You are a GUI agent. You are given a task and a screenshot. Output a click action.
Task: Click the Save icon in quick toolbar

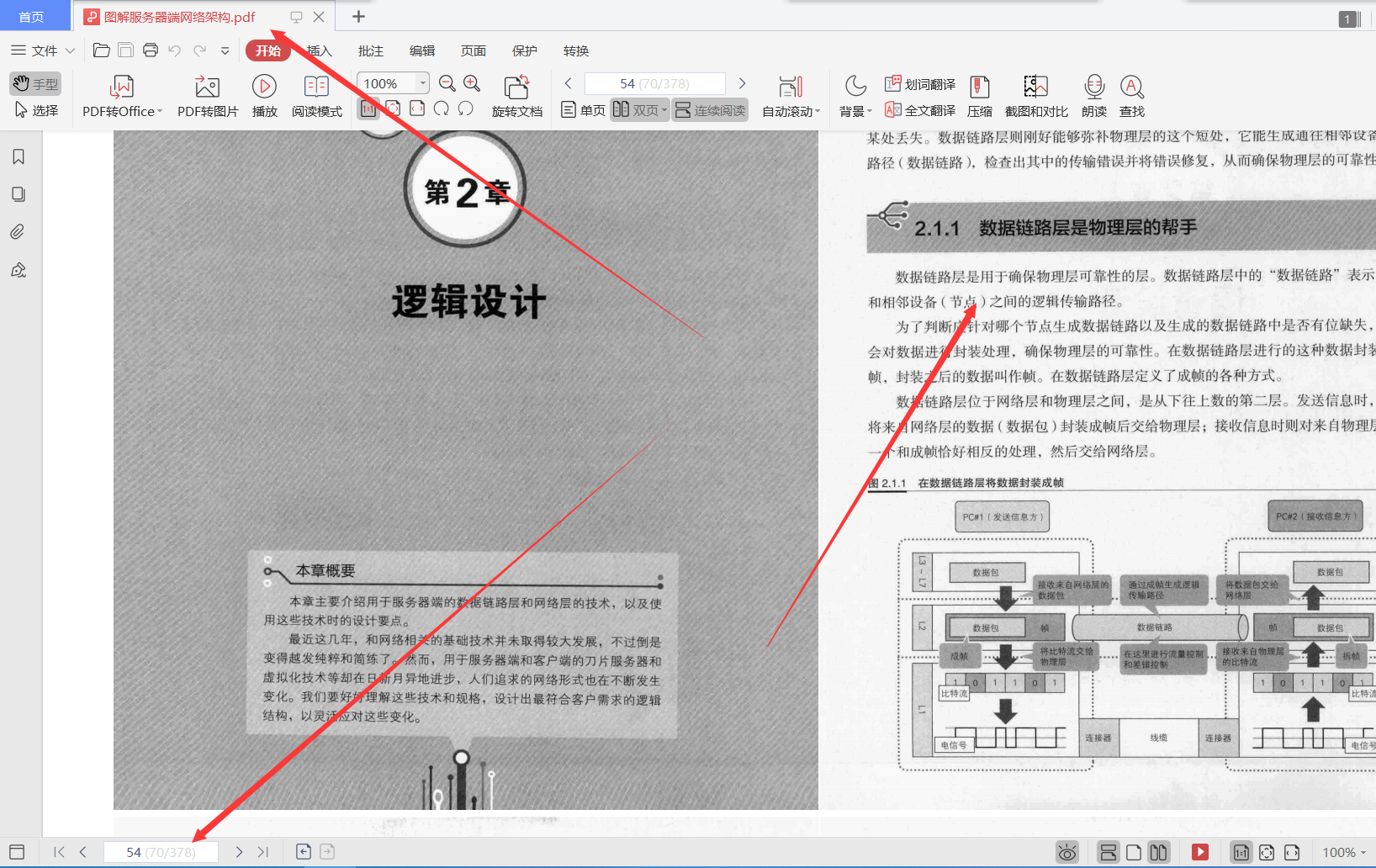click(125, 50)
